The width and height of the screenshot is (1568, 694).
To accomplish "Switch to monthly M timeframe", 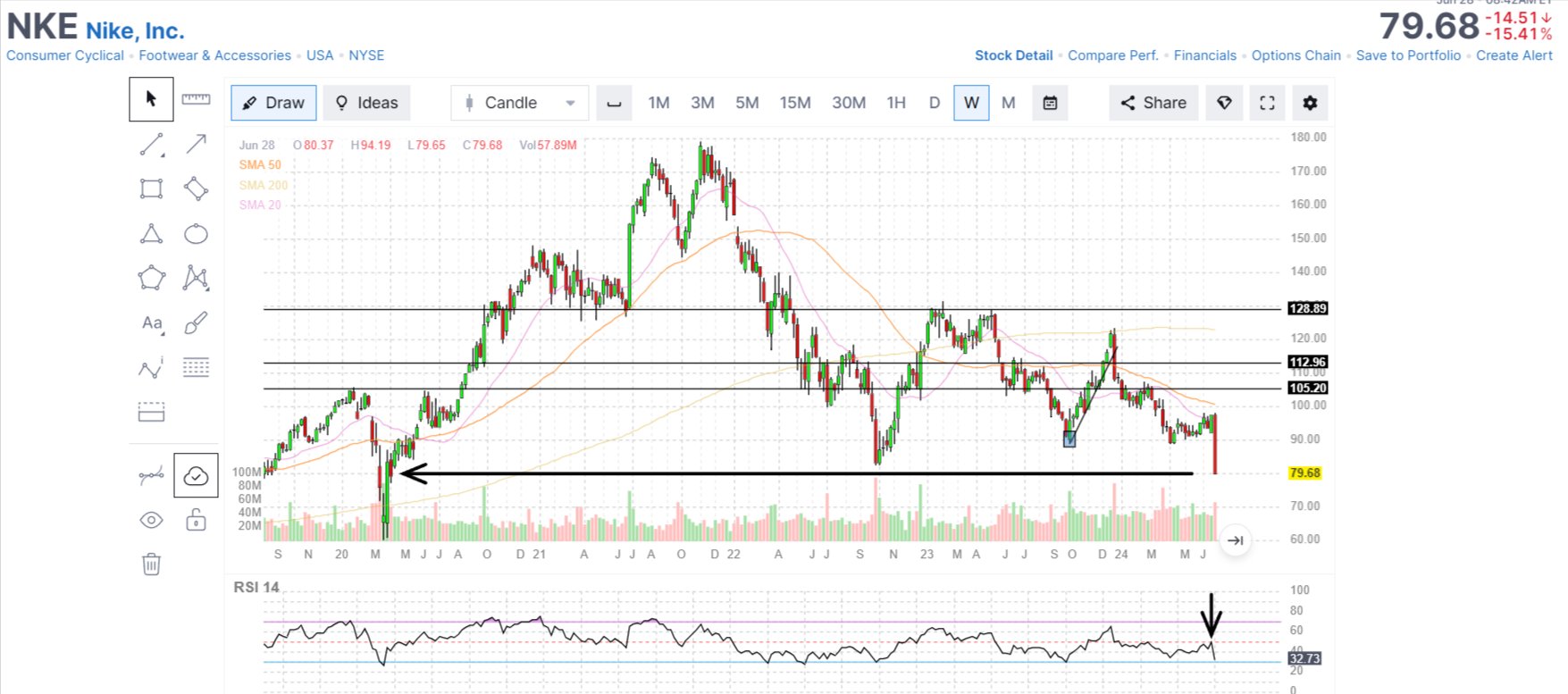I will click(1009, 103).
